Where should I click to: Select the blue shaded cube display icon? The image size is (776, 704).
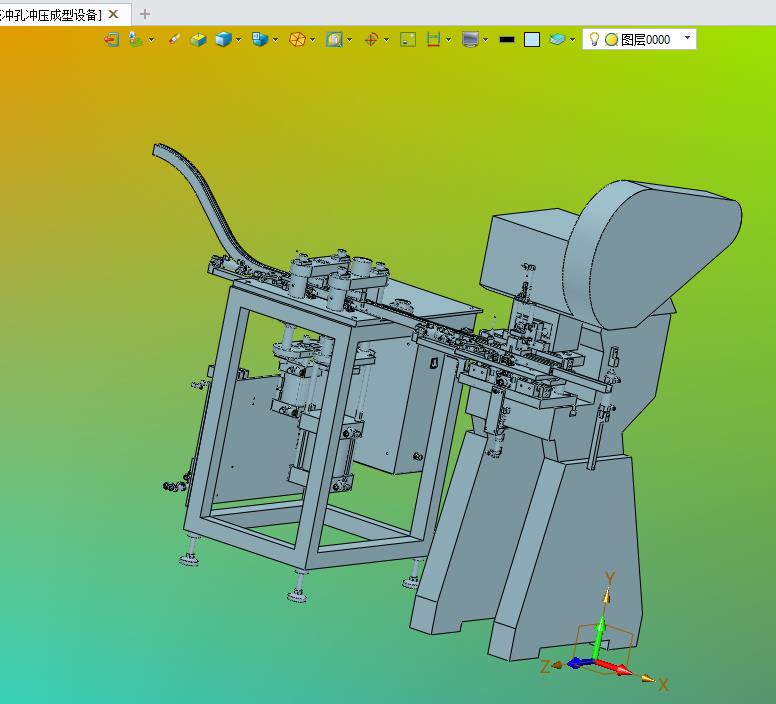pyautogui.click(x=224, y=39)
